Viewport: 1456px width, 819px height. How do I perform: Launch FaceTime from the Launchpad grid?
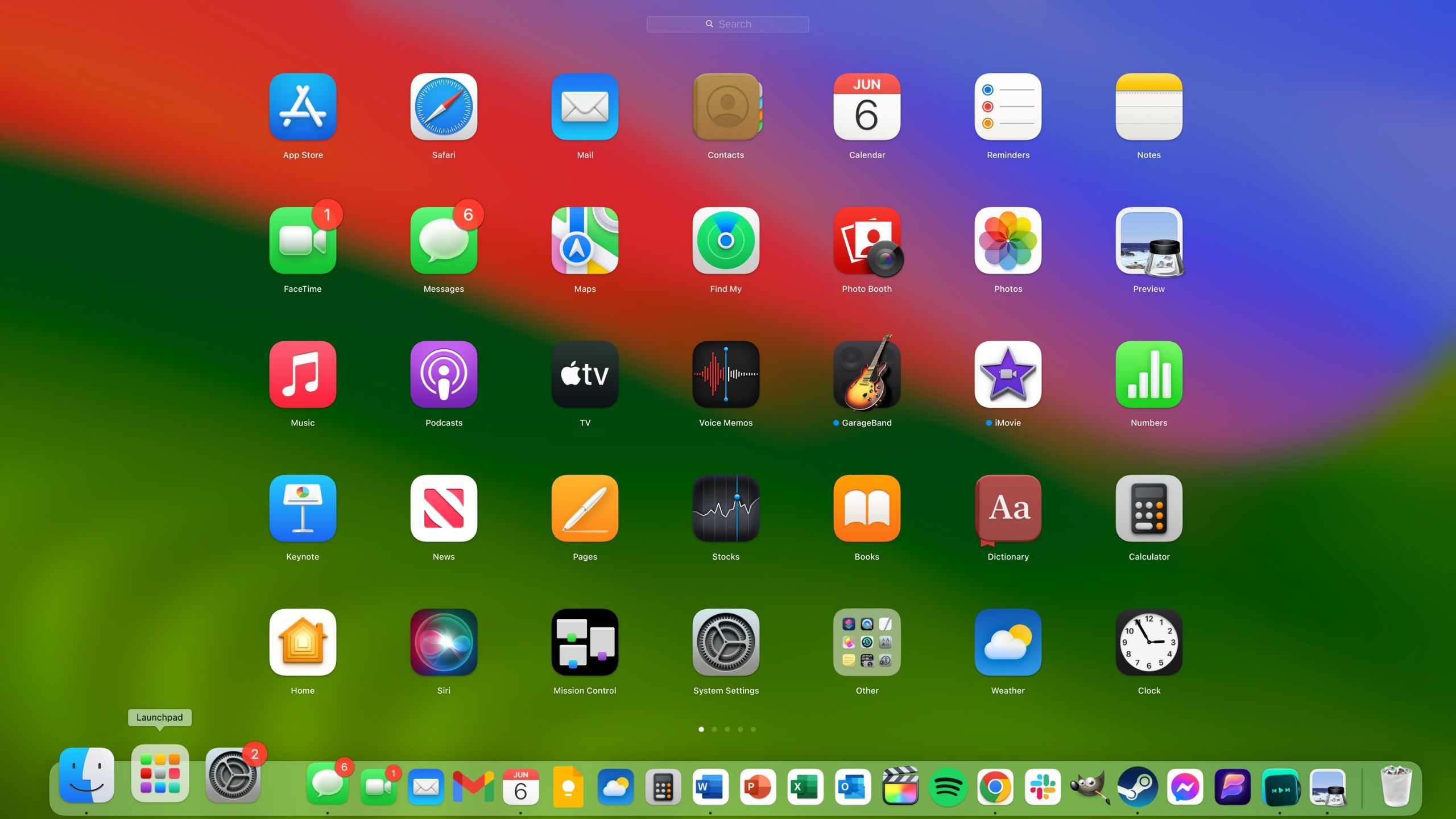click(x=303, y=241)
